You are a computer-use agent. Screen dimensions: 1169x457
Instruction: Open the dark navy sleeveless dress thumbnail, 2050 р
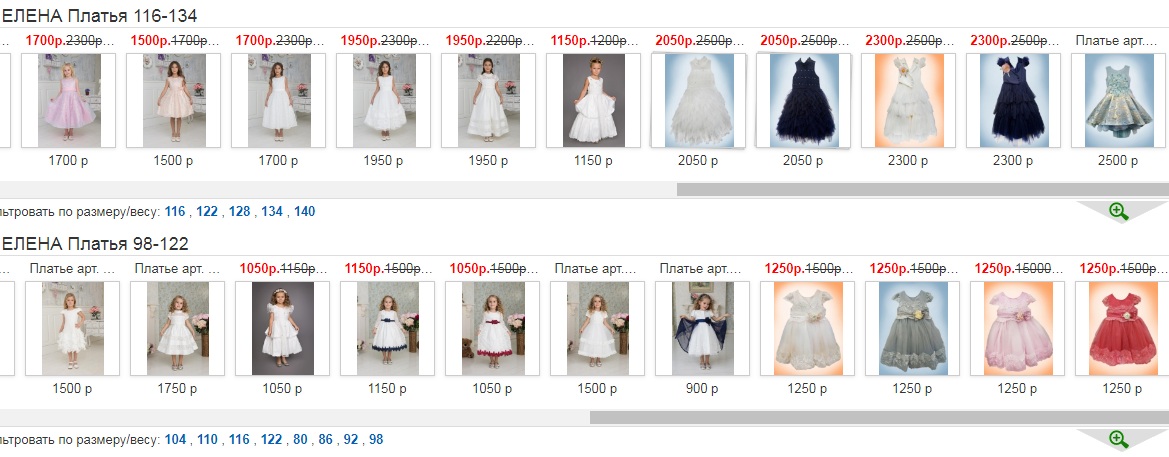pos(804,101)
